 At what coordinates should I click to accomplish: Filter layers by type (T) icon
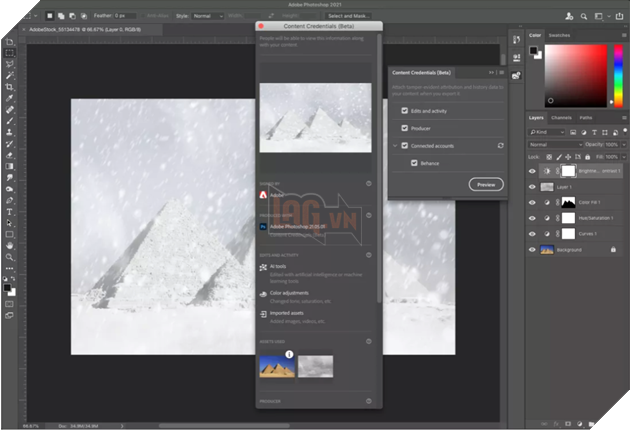594,132
